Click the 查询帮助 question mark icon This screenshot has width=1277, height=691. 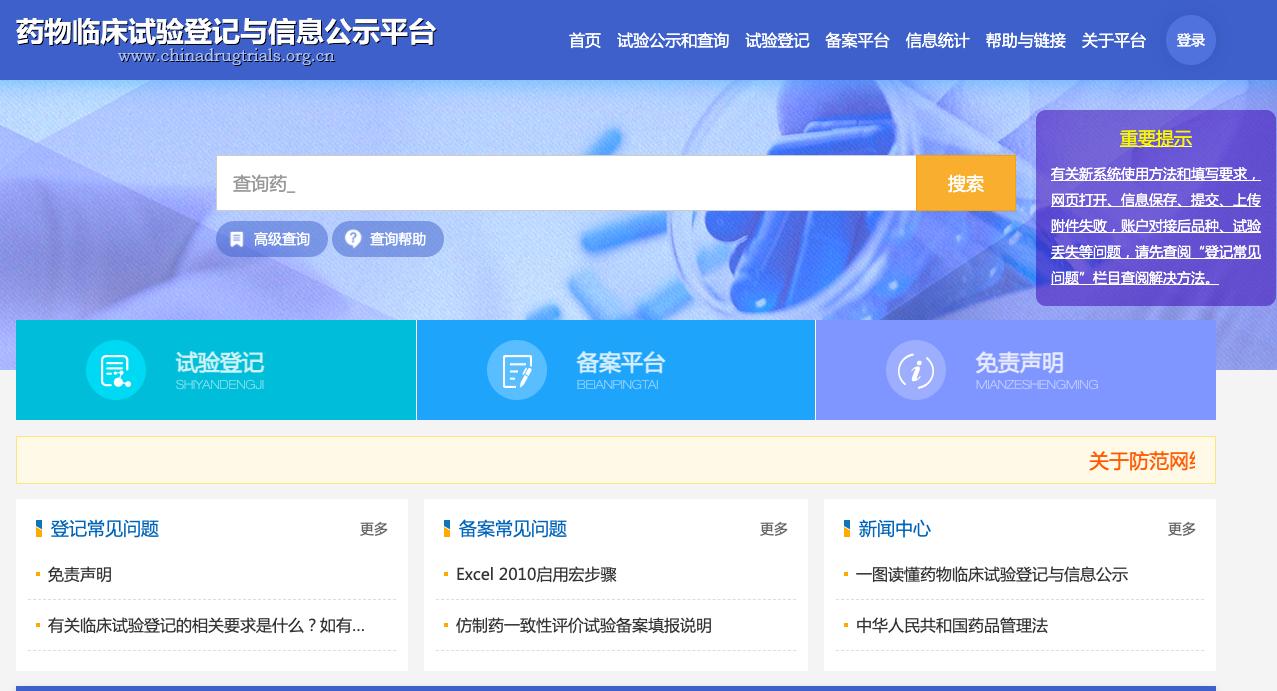click(x=354, y=239)
